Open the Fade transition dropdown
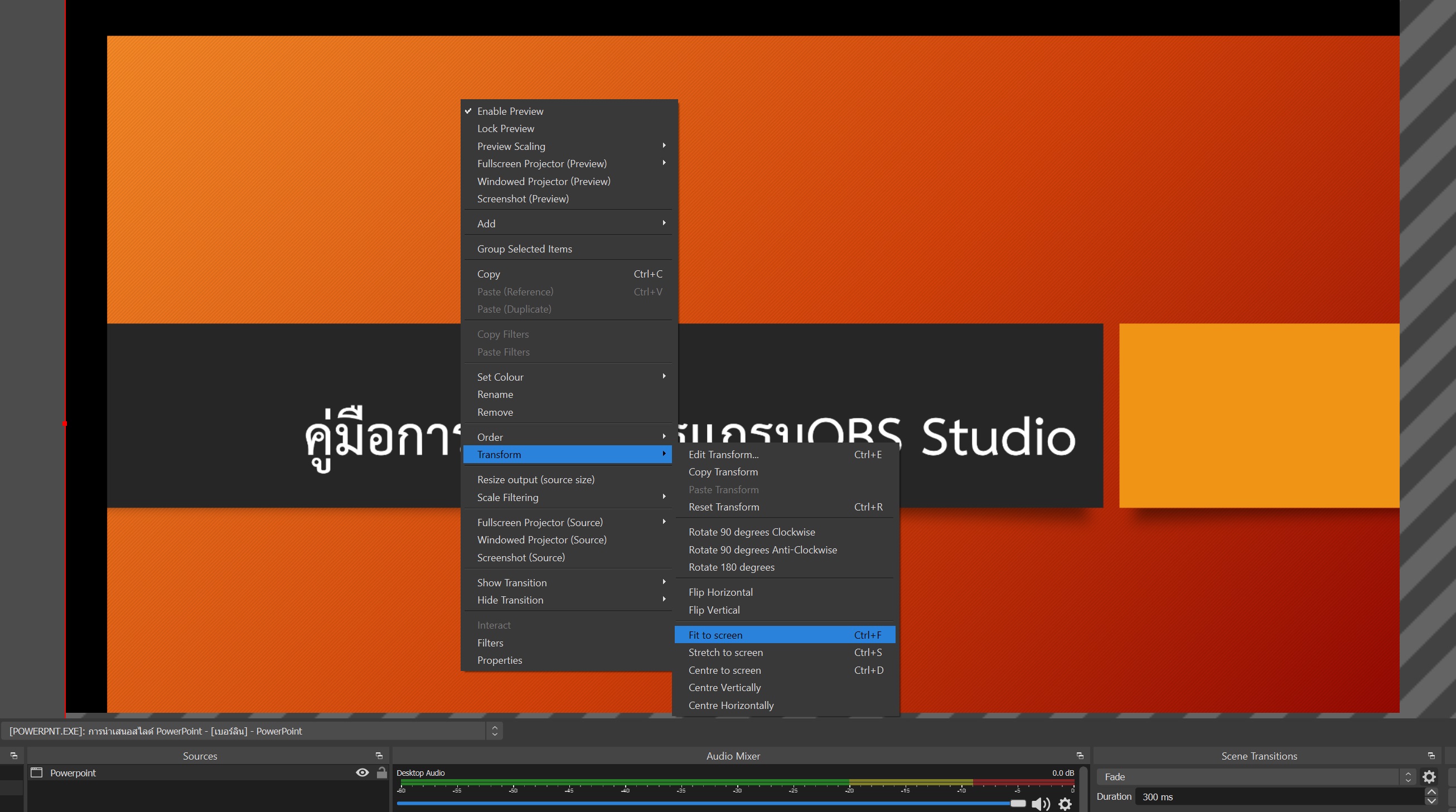1456x812 pixels. pos(1256,777)
